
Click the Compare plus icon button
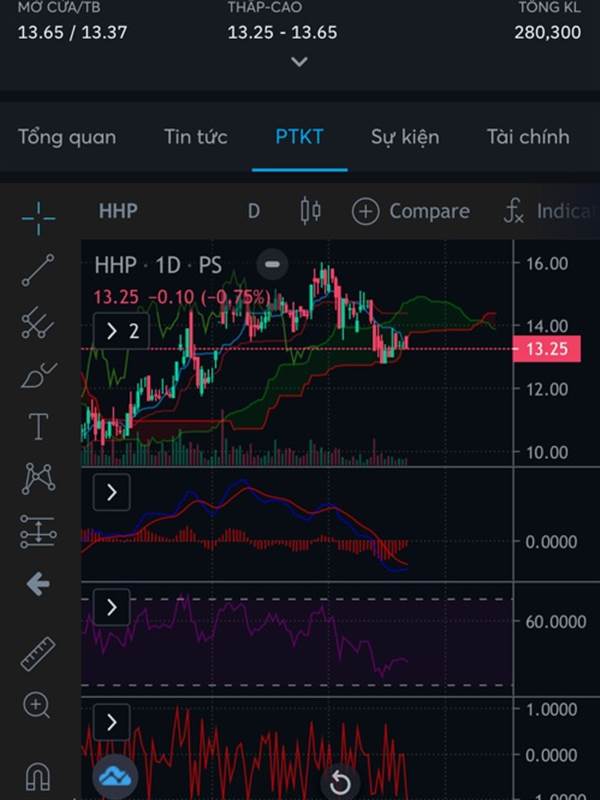point(365,211)
